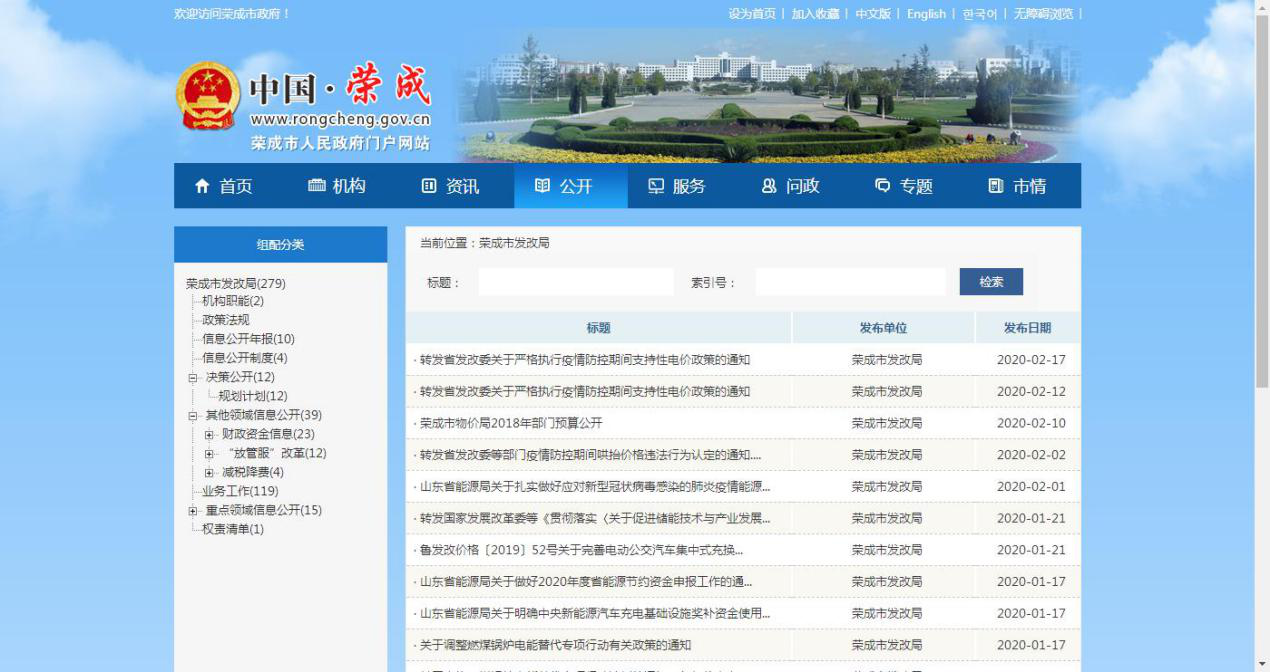
Task: Expand the 减税降费 tree node
Action: [209, 473]
